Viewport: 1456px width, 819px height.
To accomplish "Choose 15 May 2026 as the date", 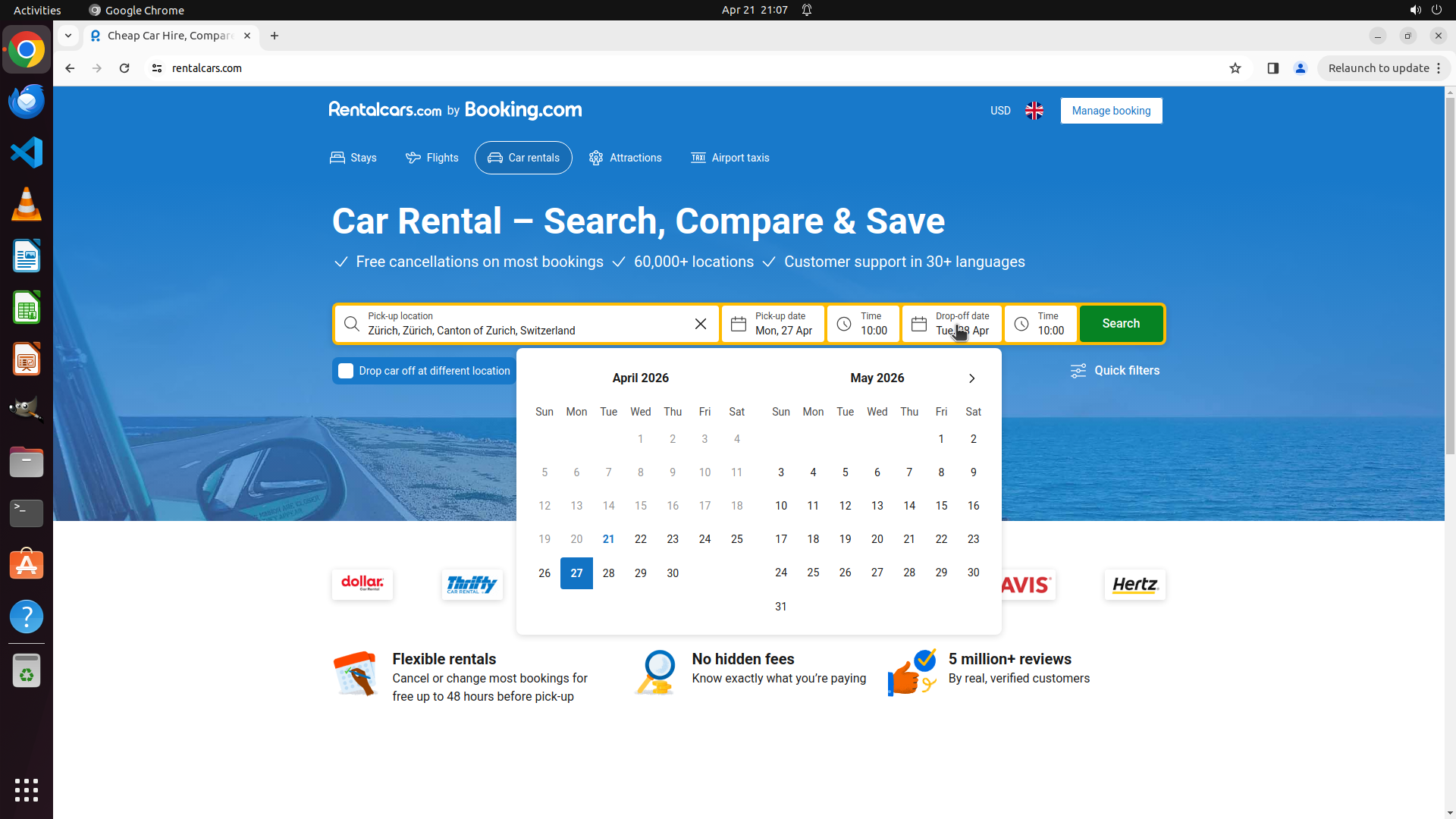I will 940,506.
